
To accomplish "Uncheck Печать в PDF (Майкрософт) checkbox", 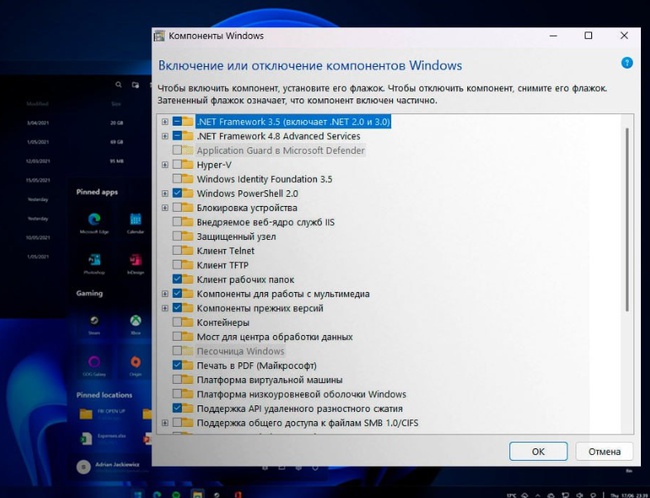I will (177, 365).
